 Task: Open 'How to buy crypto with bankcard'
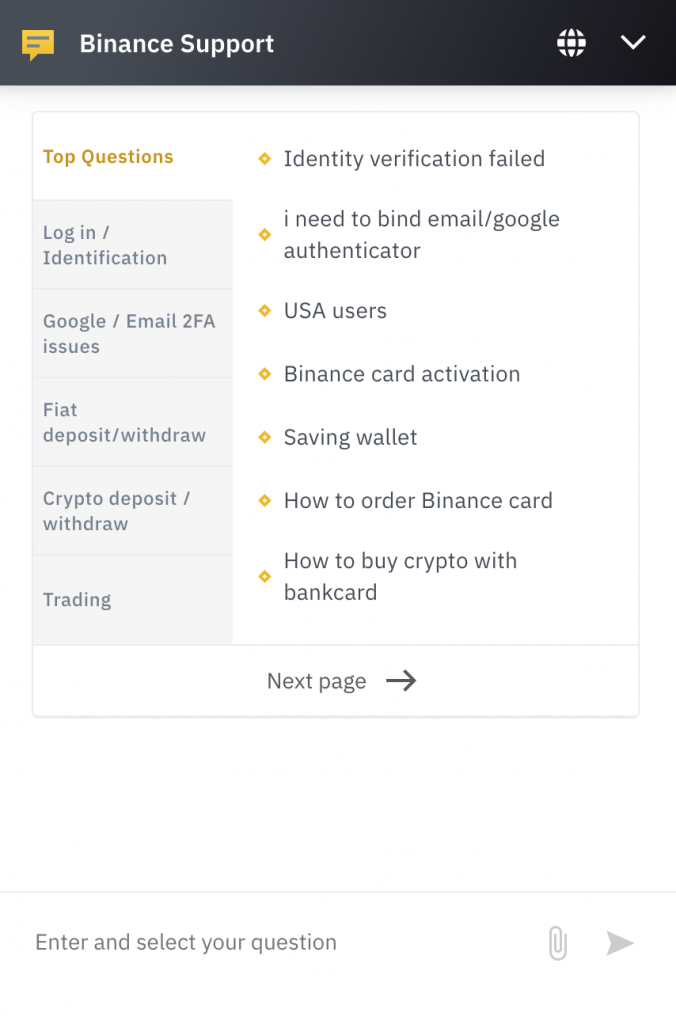coord(400,577)
